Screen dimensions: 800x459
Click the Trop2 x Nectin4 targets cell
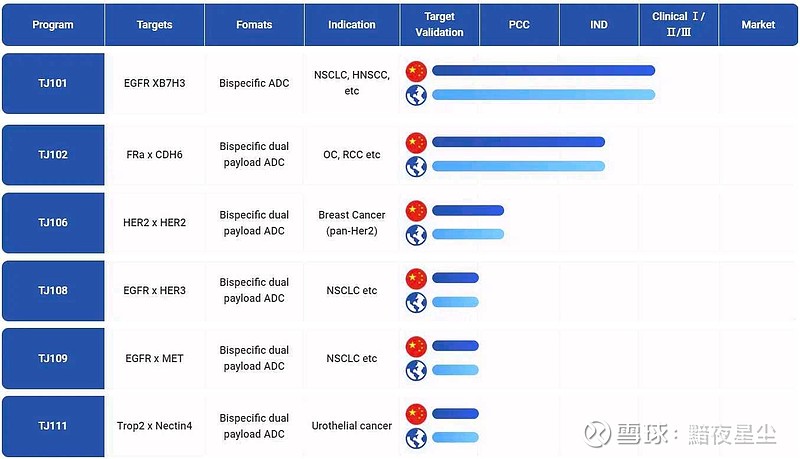click(154, 426)
